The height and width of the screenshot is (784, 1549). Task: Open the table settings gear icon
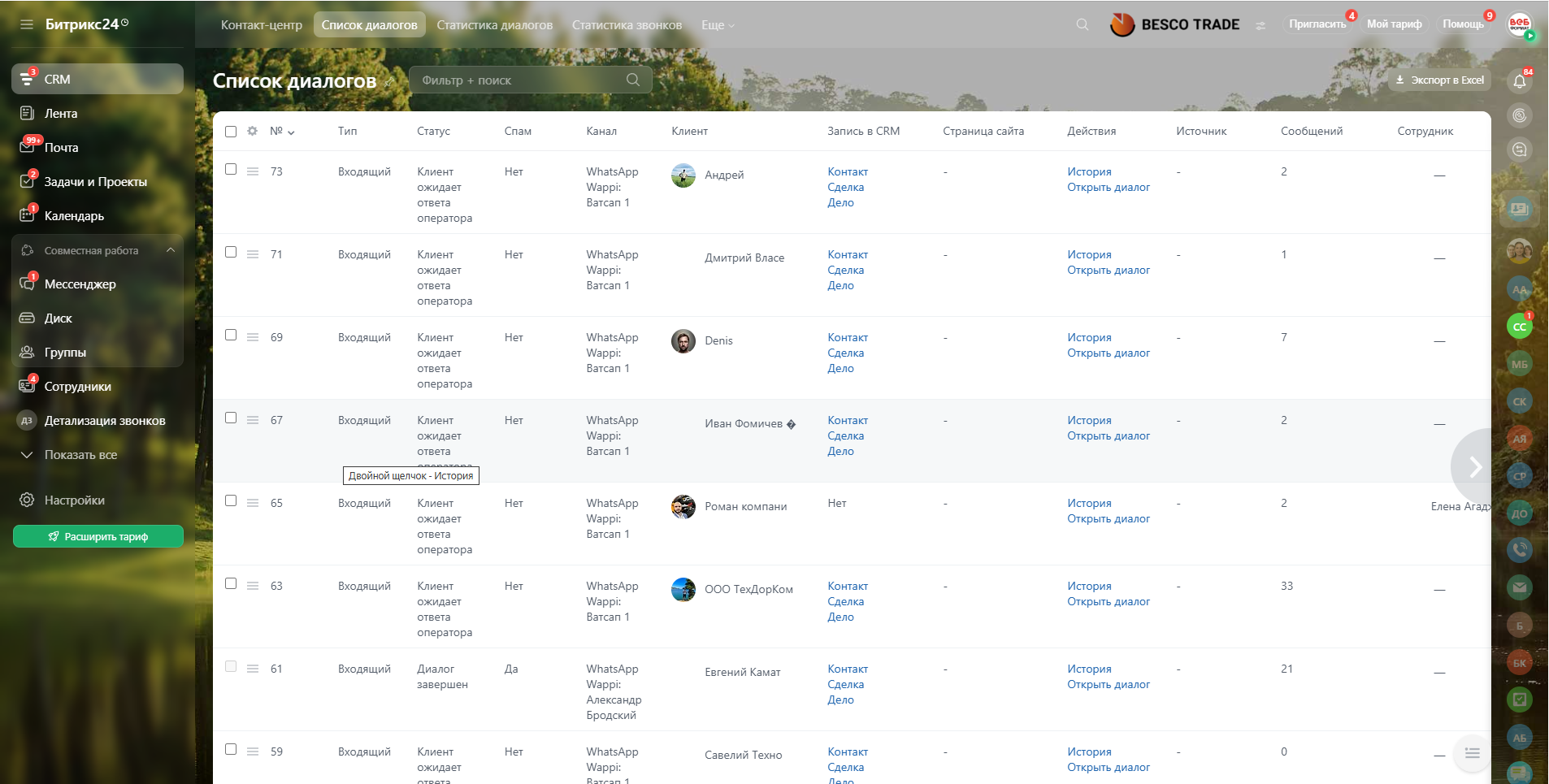click(x=252, y=131)
